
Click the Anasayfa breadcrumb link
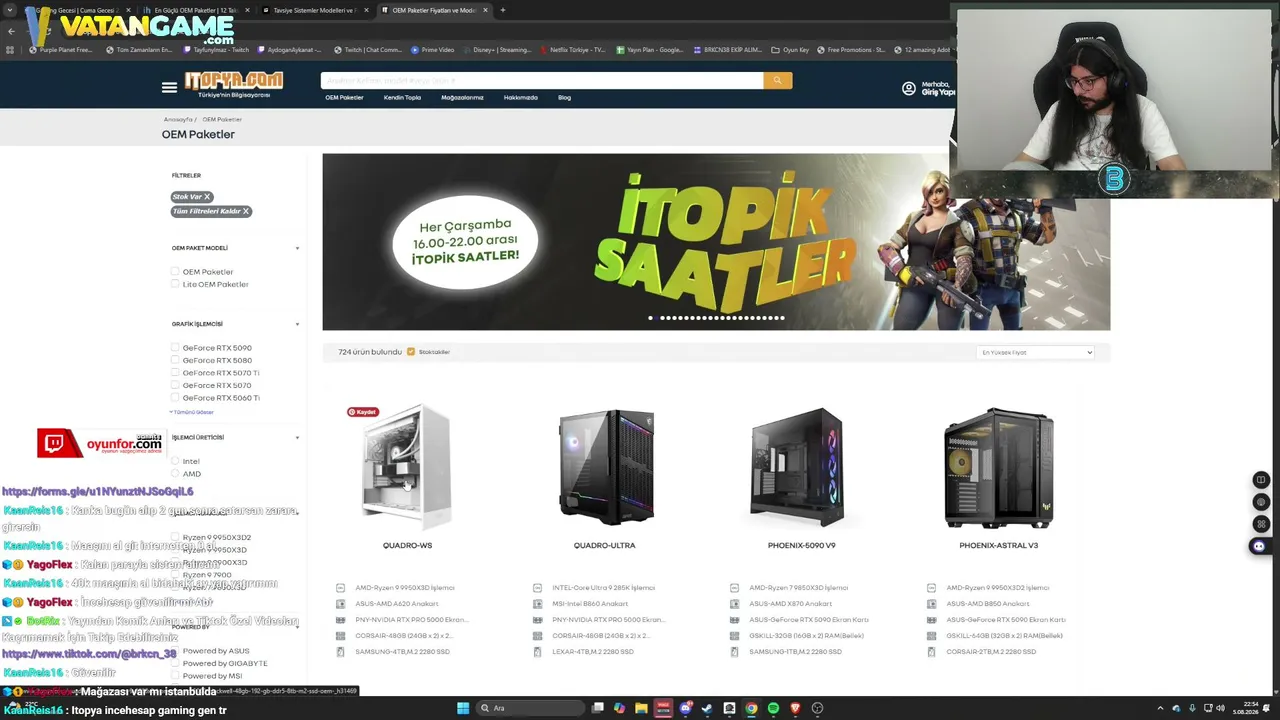[x=178, y=119]
